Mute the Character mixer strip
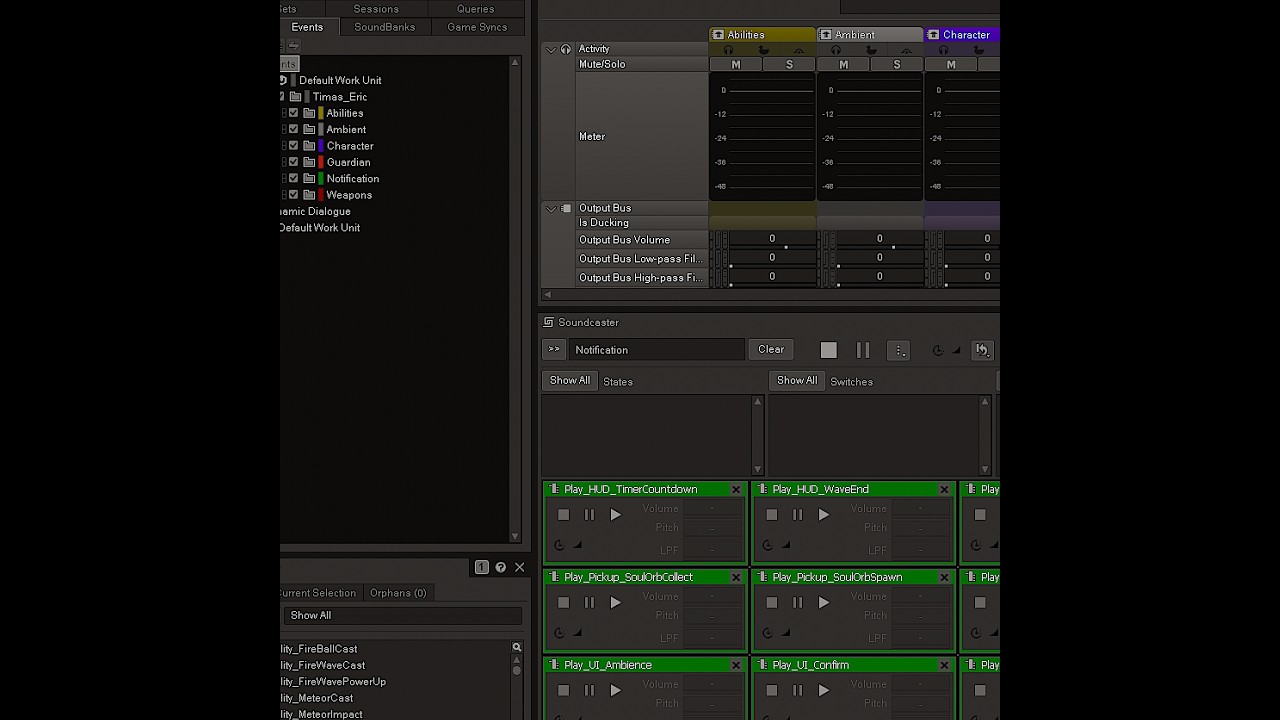The height and width of the screenshot is (720, 1280). (x=951, y=65)
